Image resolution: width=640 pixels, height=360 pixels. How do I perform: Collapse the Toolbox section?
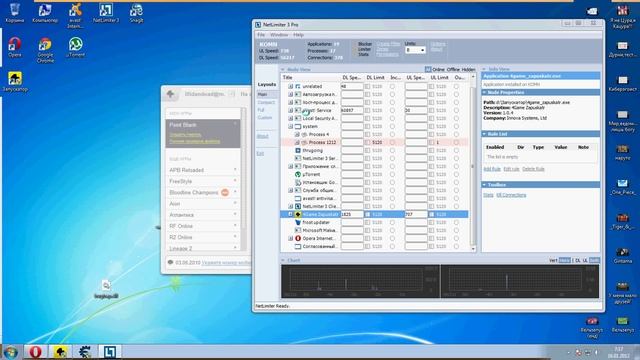point(484,185)
